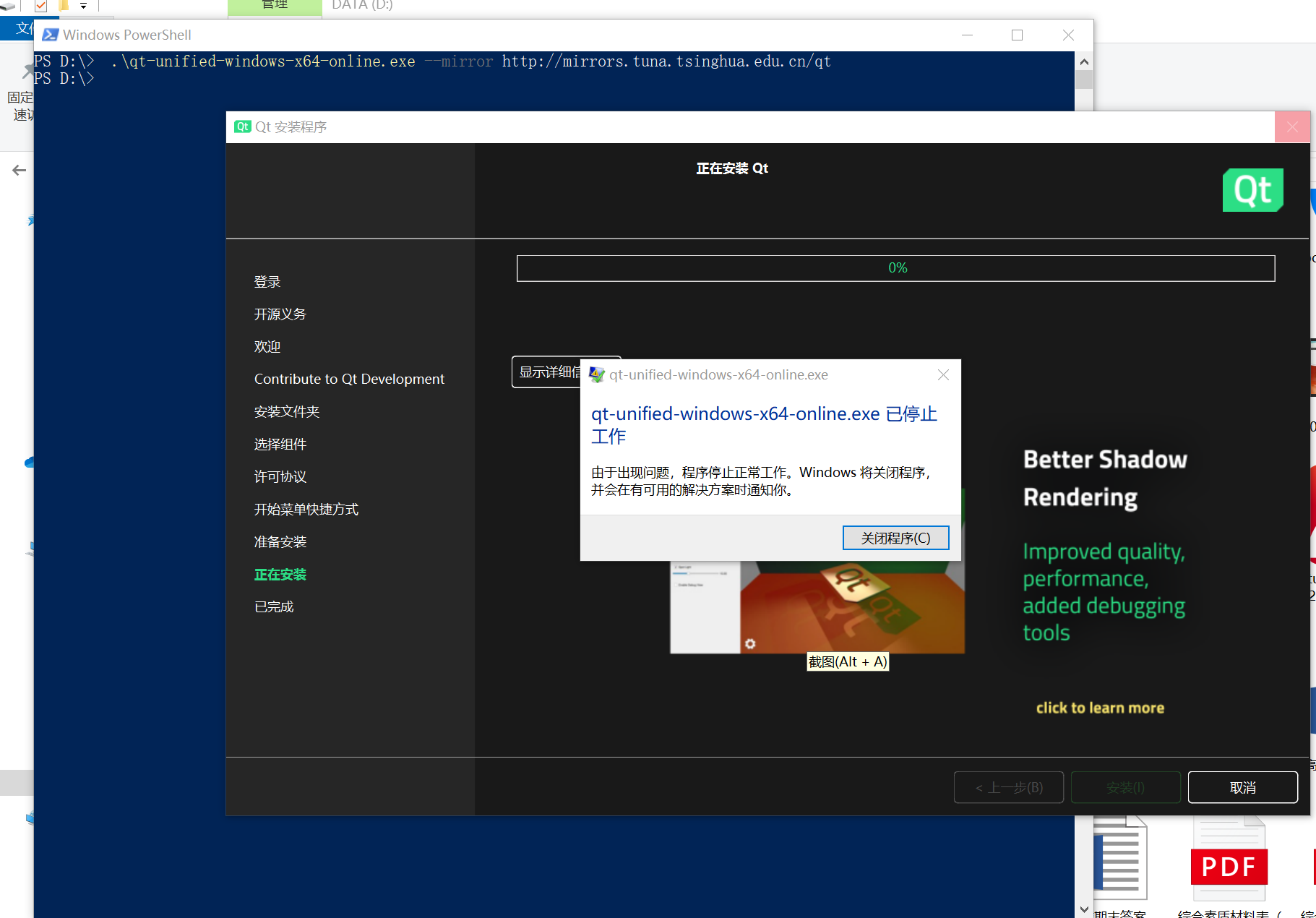
Task: Select the 选择组件 step in sidebar
Action: click(x=280, y=445)
